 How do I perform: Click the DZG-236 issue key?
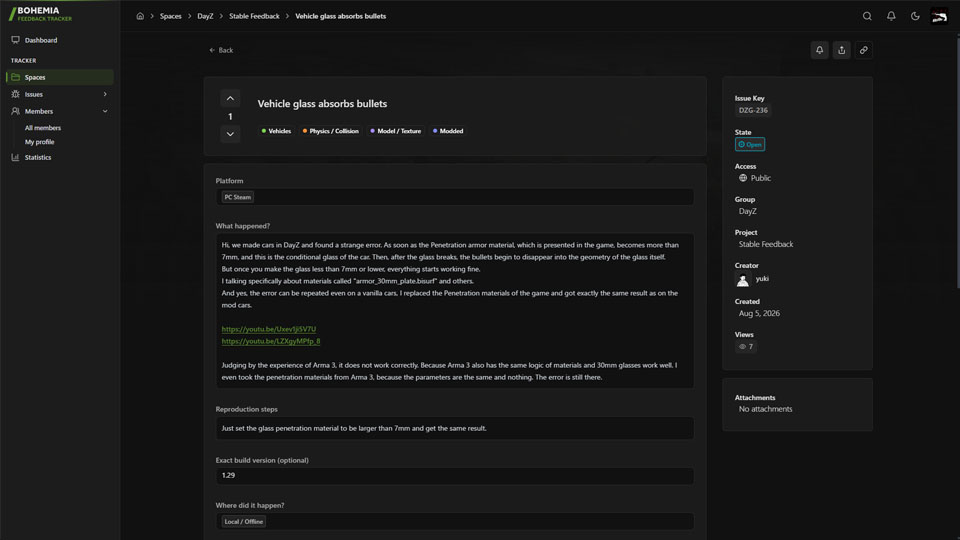753,110
